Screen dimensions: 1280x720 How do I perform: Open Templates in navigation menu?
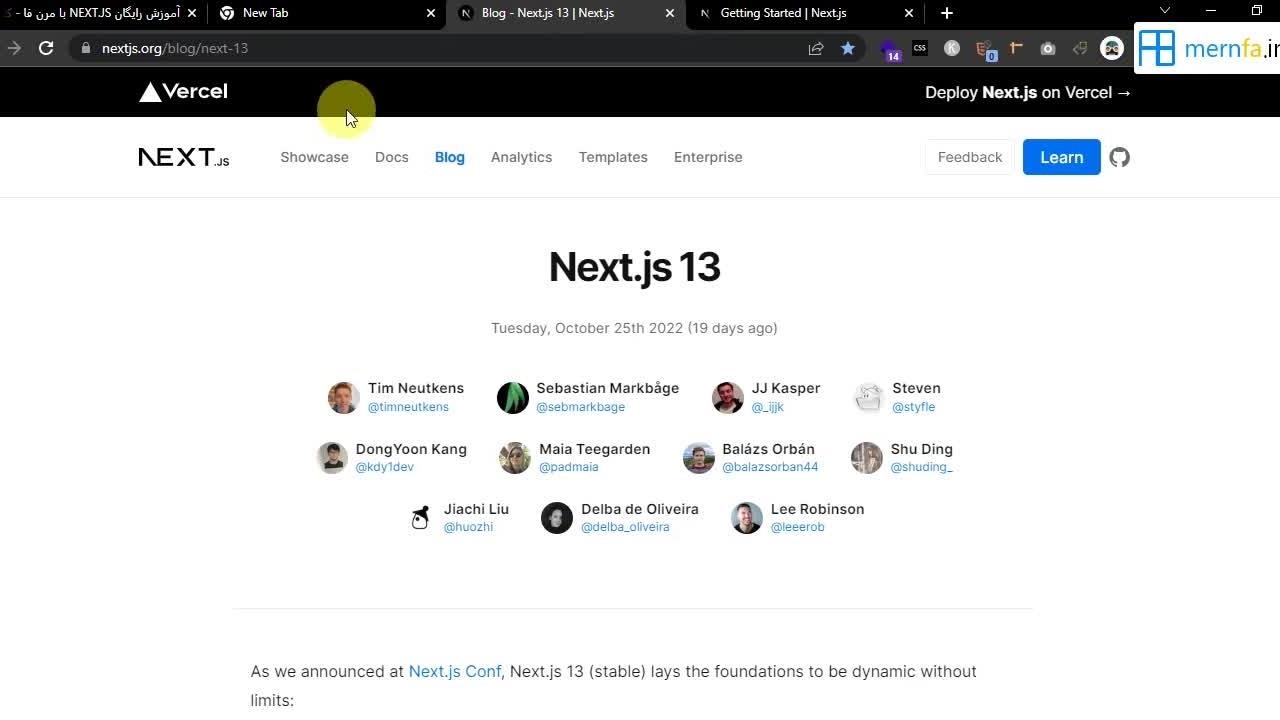[x=613, y=157]
